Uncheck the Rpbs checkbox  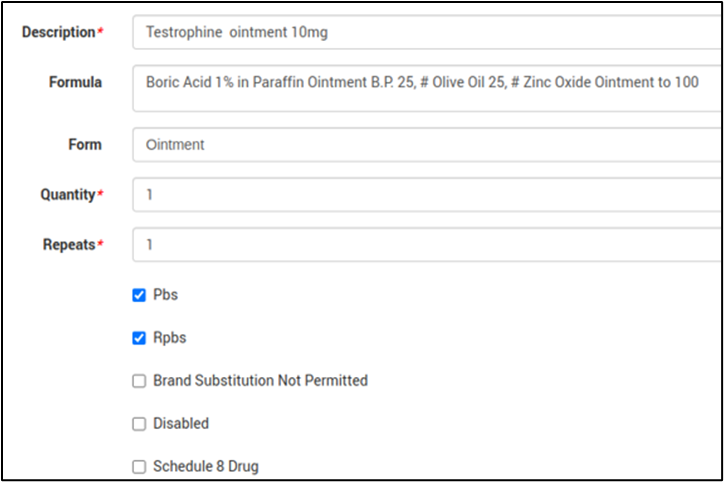pos(139,338)
